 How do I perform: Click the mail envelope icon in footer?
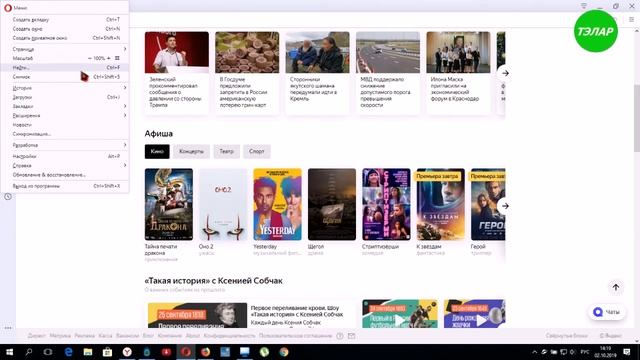(351, 336)
